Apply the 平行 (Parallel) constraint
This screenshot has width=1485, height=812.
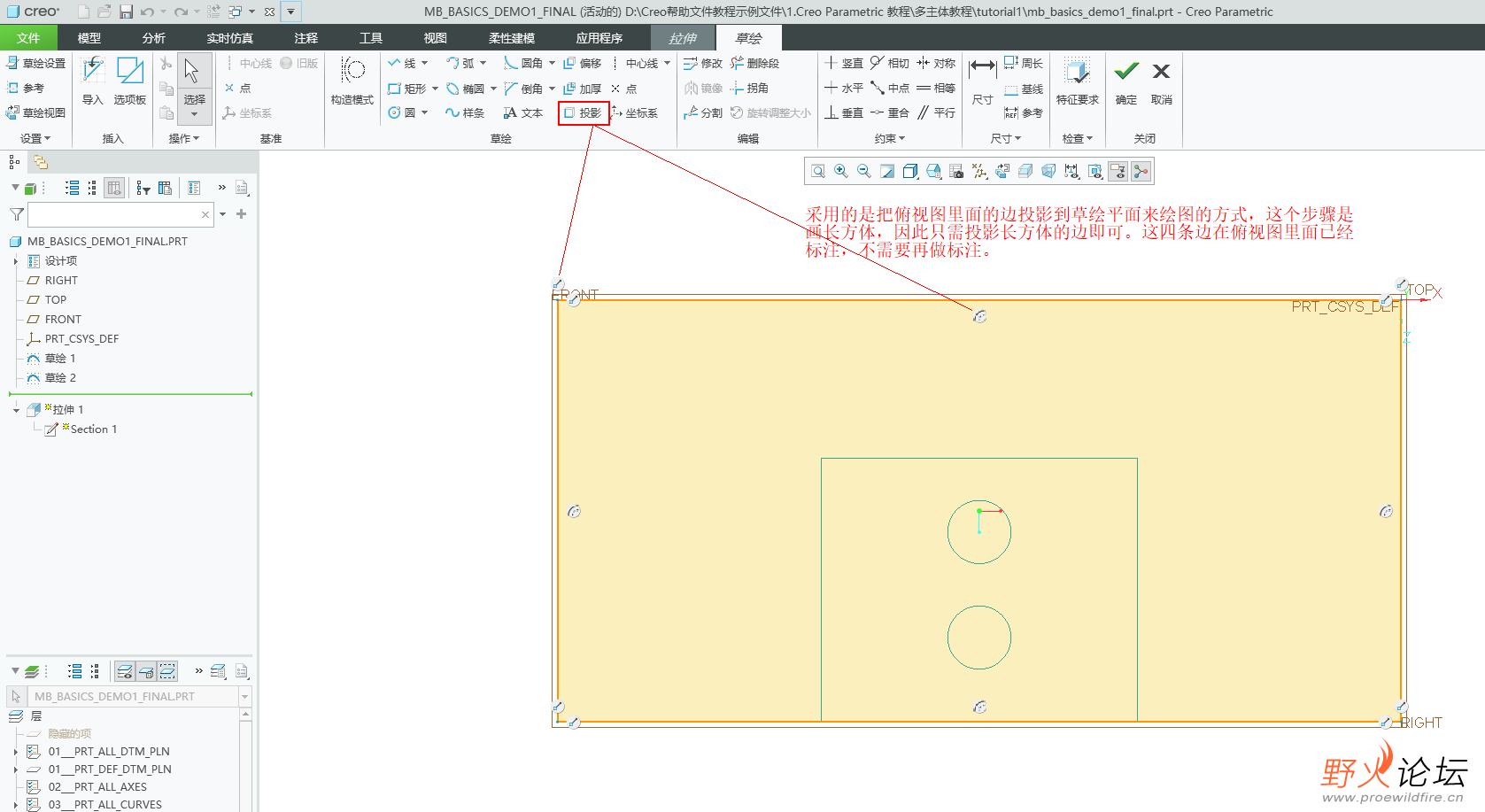[936, 112]
